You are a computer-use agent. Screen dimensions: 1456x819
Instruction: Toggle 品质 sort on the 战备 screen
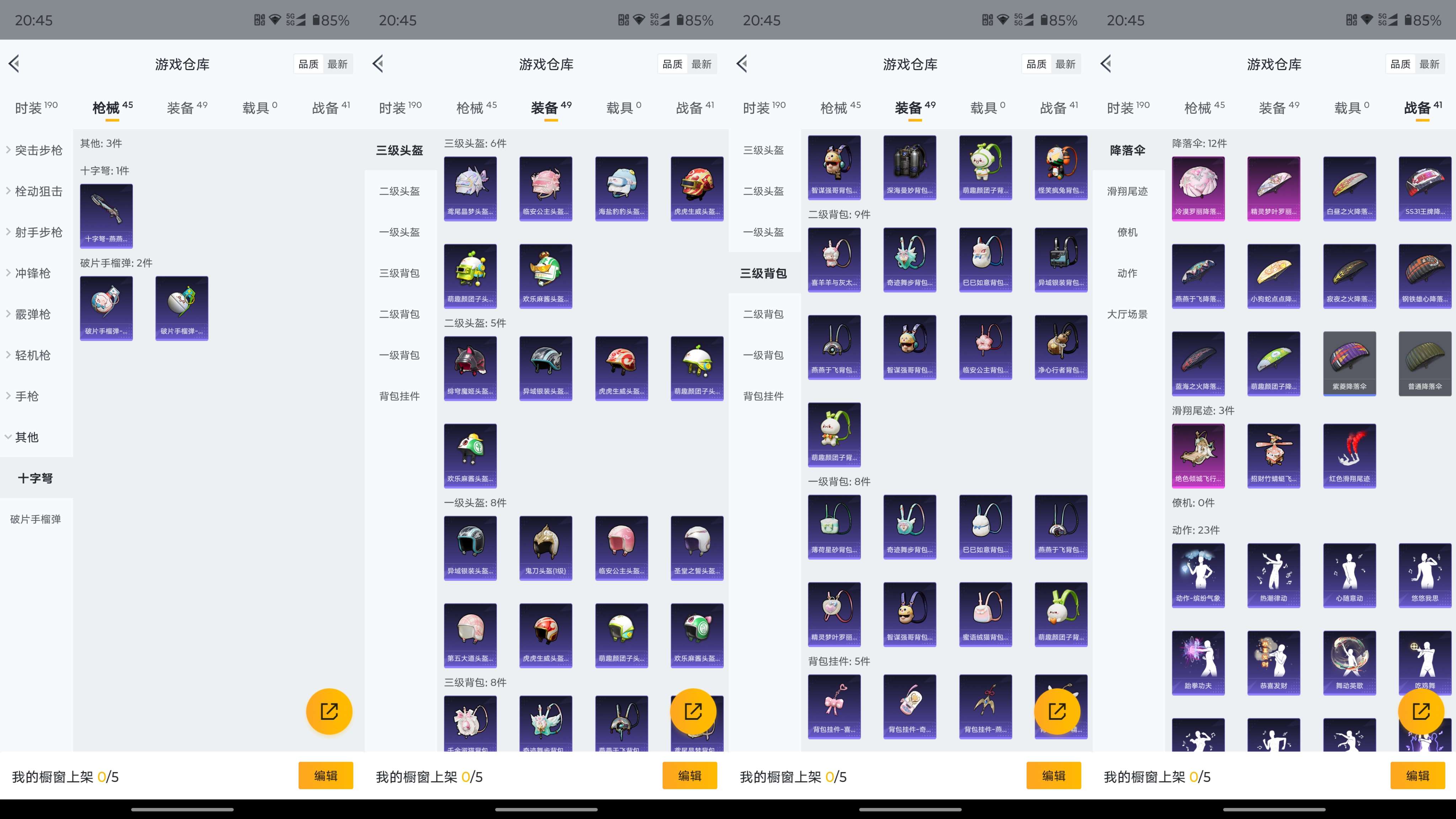(1401, 64)
